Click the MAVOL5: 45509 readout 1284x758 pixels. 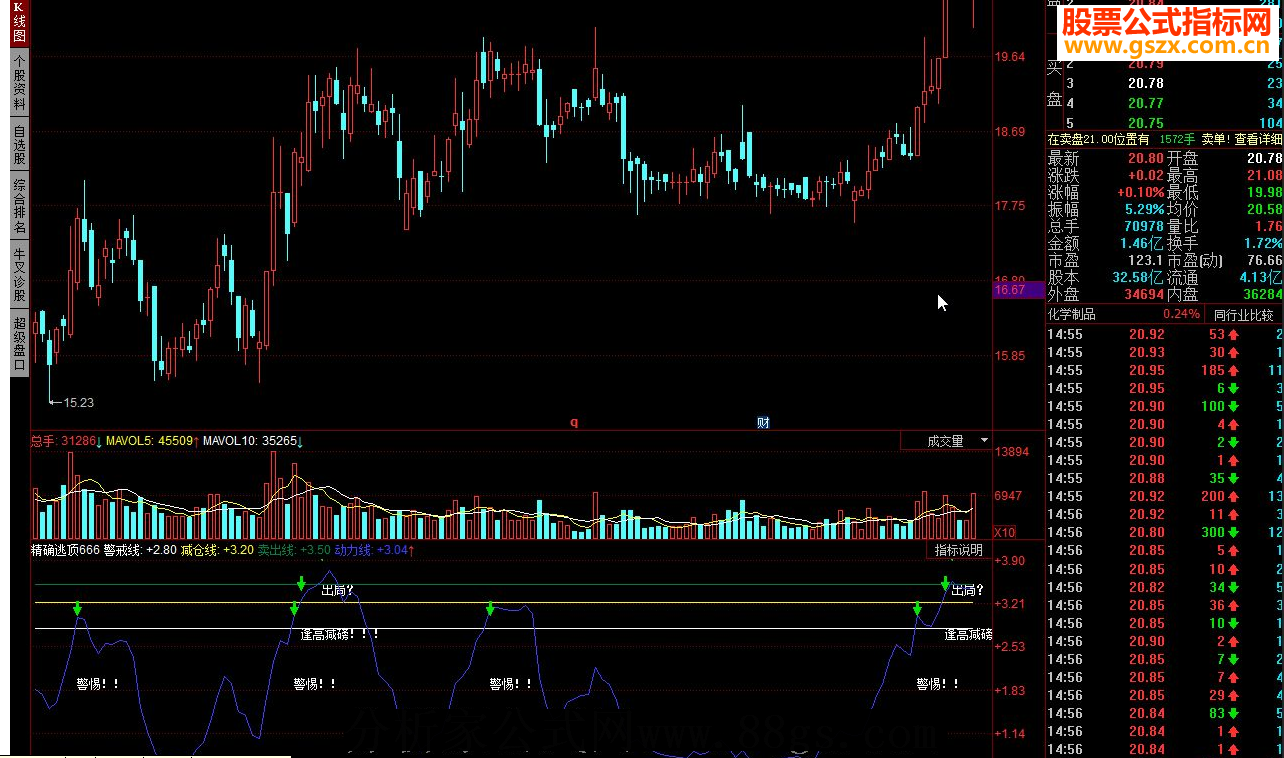coord(152,441)
